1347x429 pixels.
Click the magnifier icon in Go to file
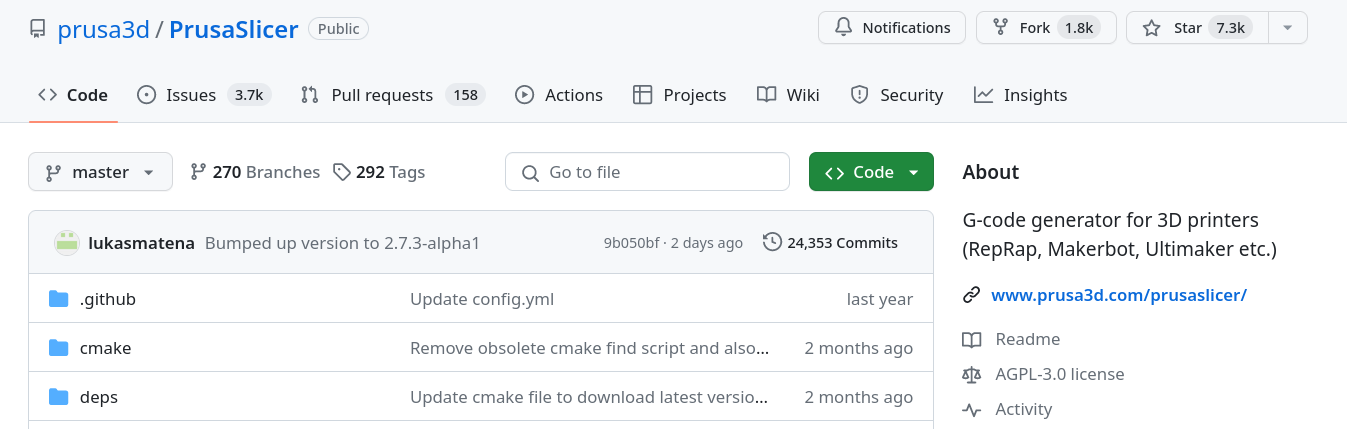[x=530, y=172]
